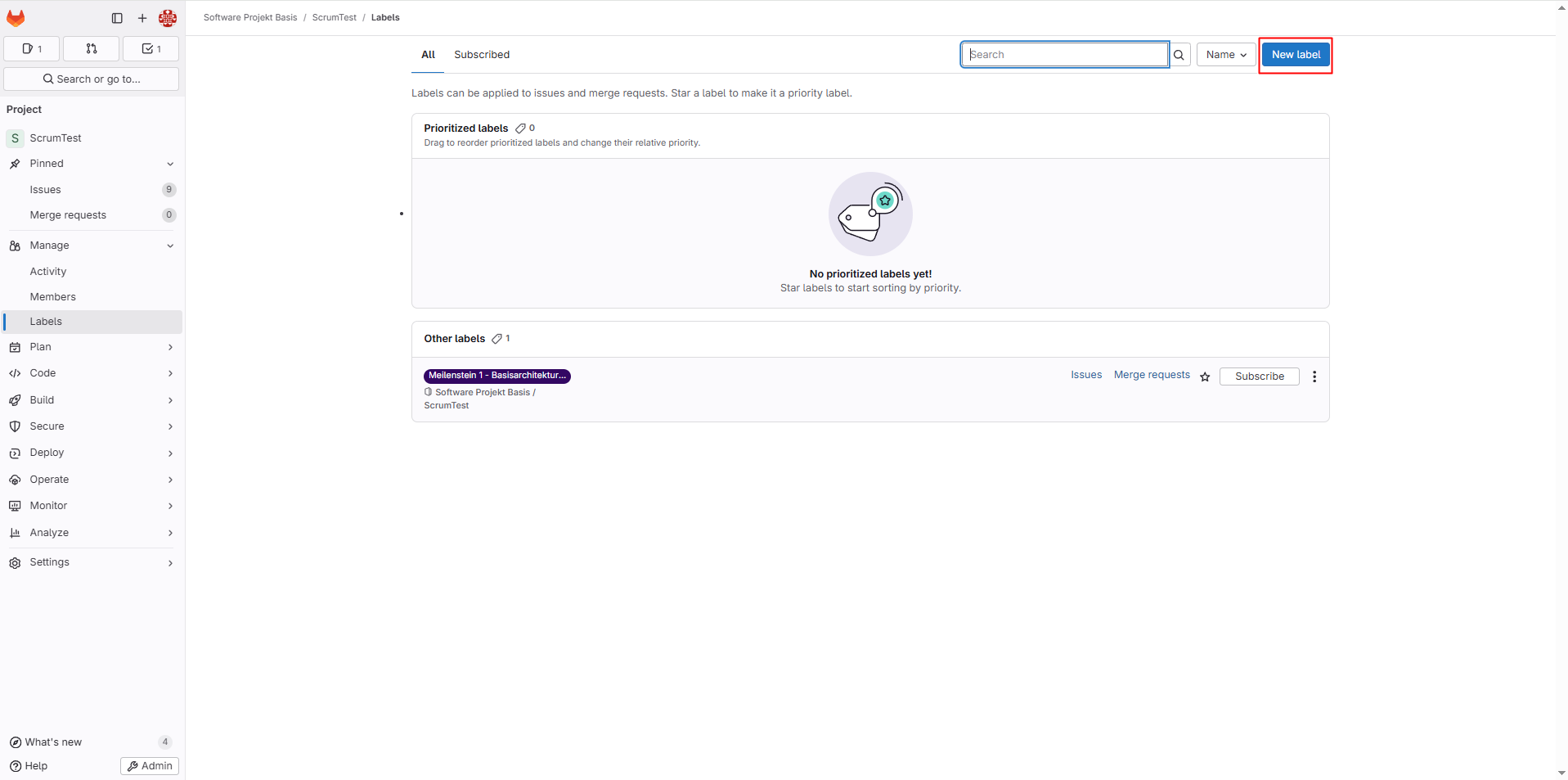The width and height of the screenshot is (1568, 780).
Task: Star the Meilenstein 1 label to prioritize
Action: point(1205,376)
